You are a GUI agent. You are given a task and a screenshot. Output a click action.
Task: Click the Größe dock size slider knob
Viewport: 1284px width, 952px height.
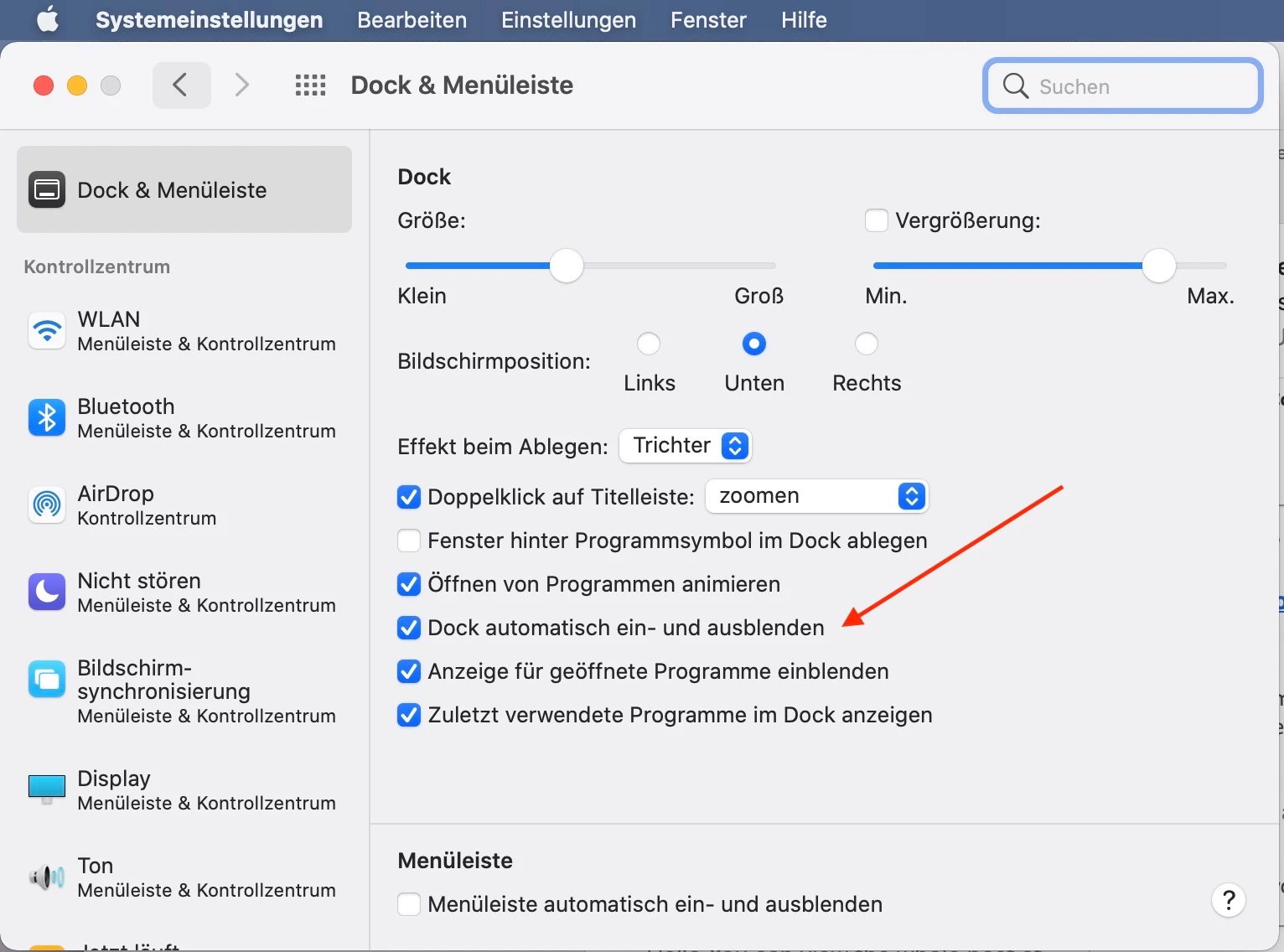[567, 266]
